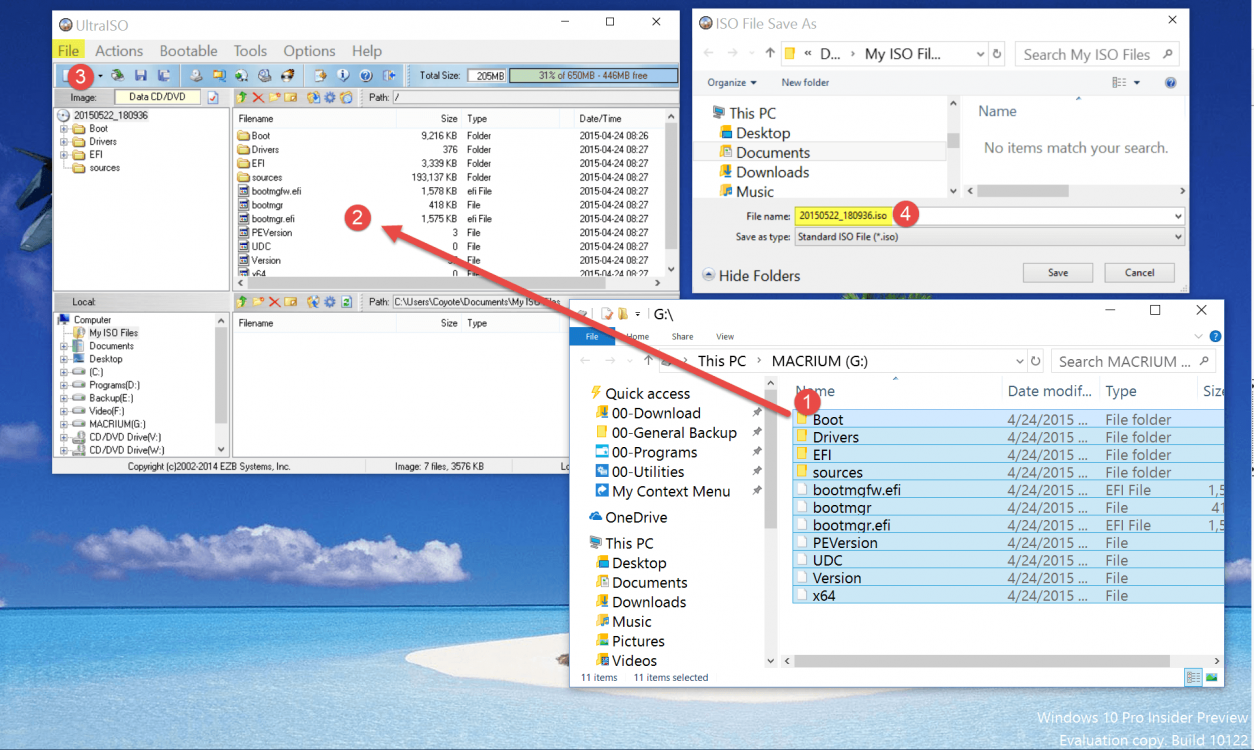
Task: Click the red Delete X in Image pane toolbar
Action: 258,97
